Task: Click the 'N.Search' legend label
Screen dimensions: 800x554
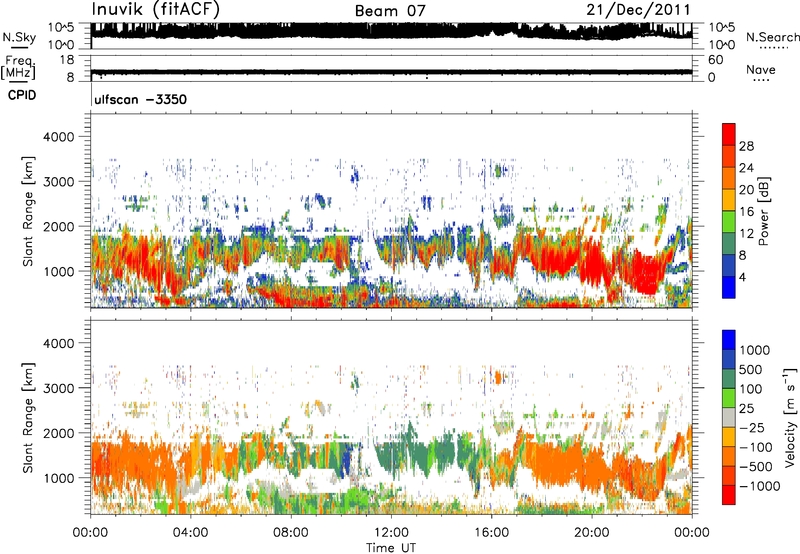Action: [772, 37]
